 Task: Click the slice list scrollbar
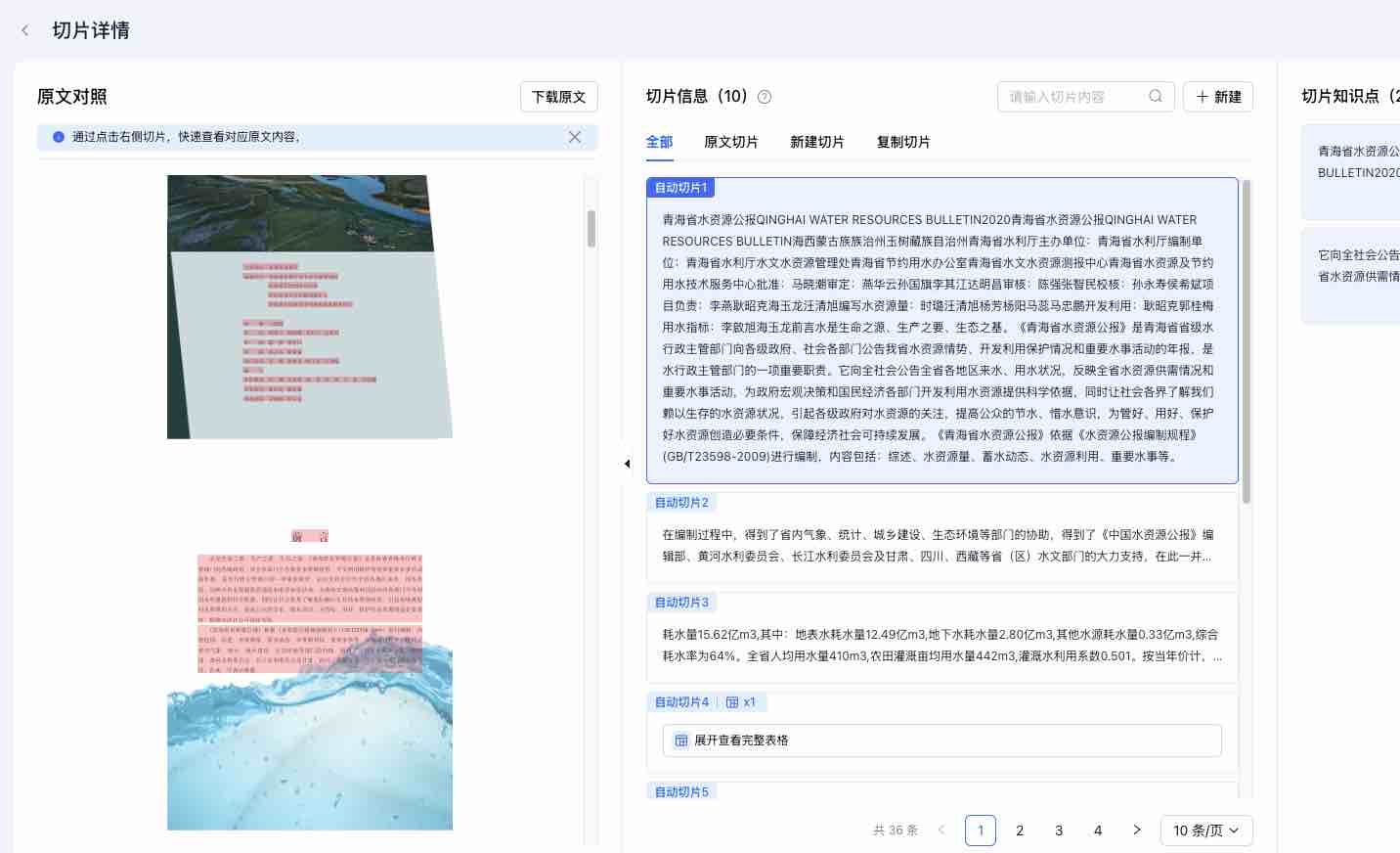point(1247,341)
